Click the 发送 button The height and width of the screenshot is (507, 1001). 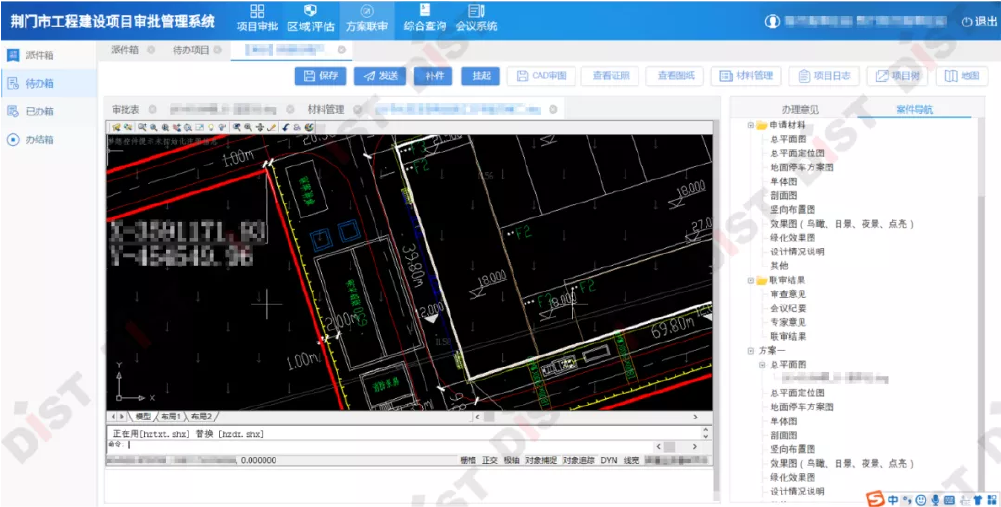click(380, 76)
